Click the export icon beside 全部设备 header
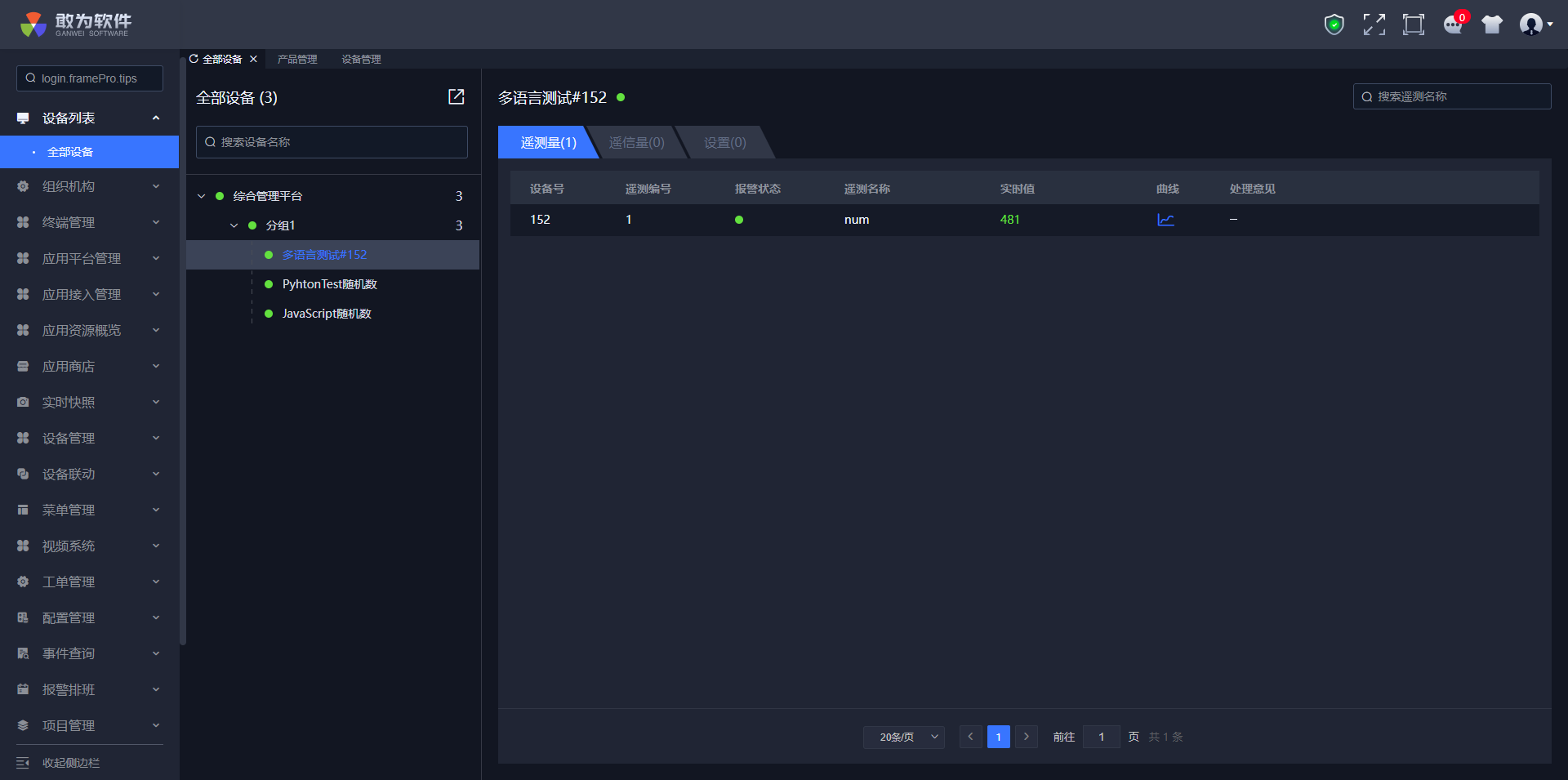 coord(457,97)
